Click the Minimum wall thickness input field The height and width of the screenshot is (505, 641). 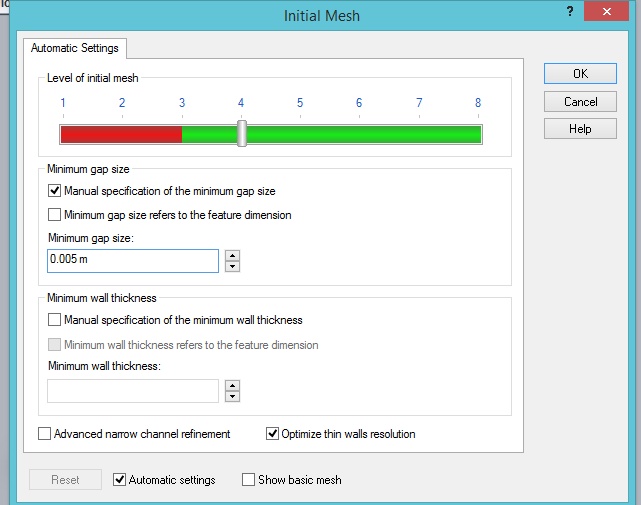[x=133, y=391]
